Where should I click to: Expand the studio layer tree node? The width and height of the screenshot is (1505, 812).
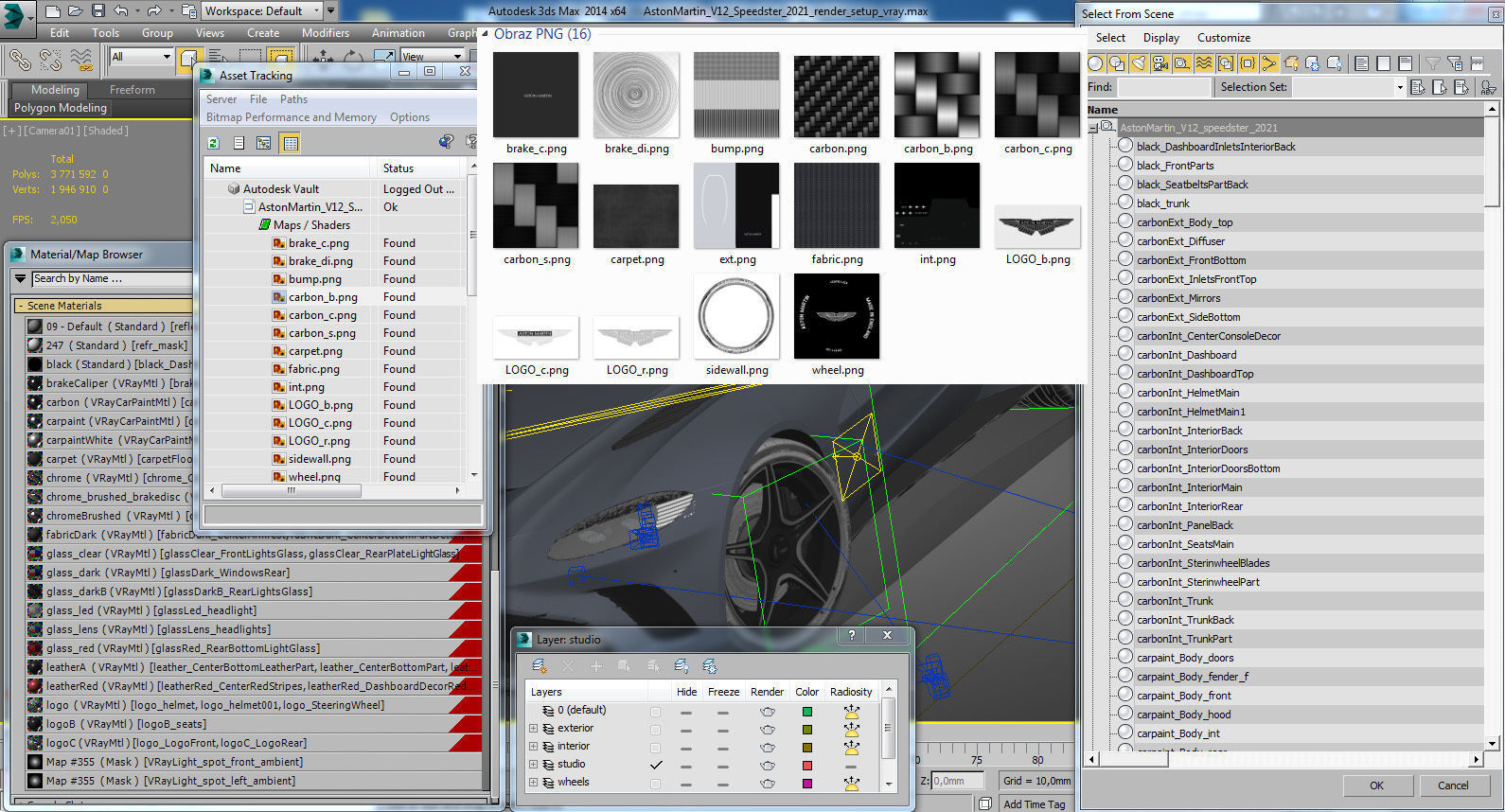point(533,765)
